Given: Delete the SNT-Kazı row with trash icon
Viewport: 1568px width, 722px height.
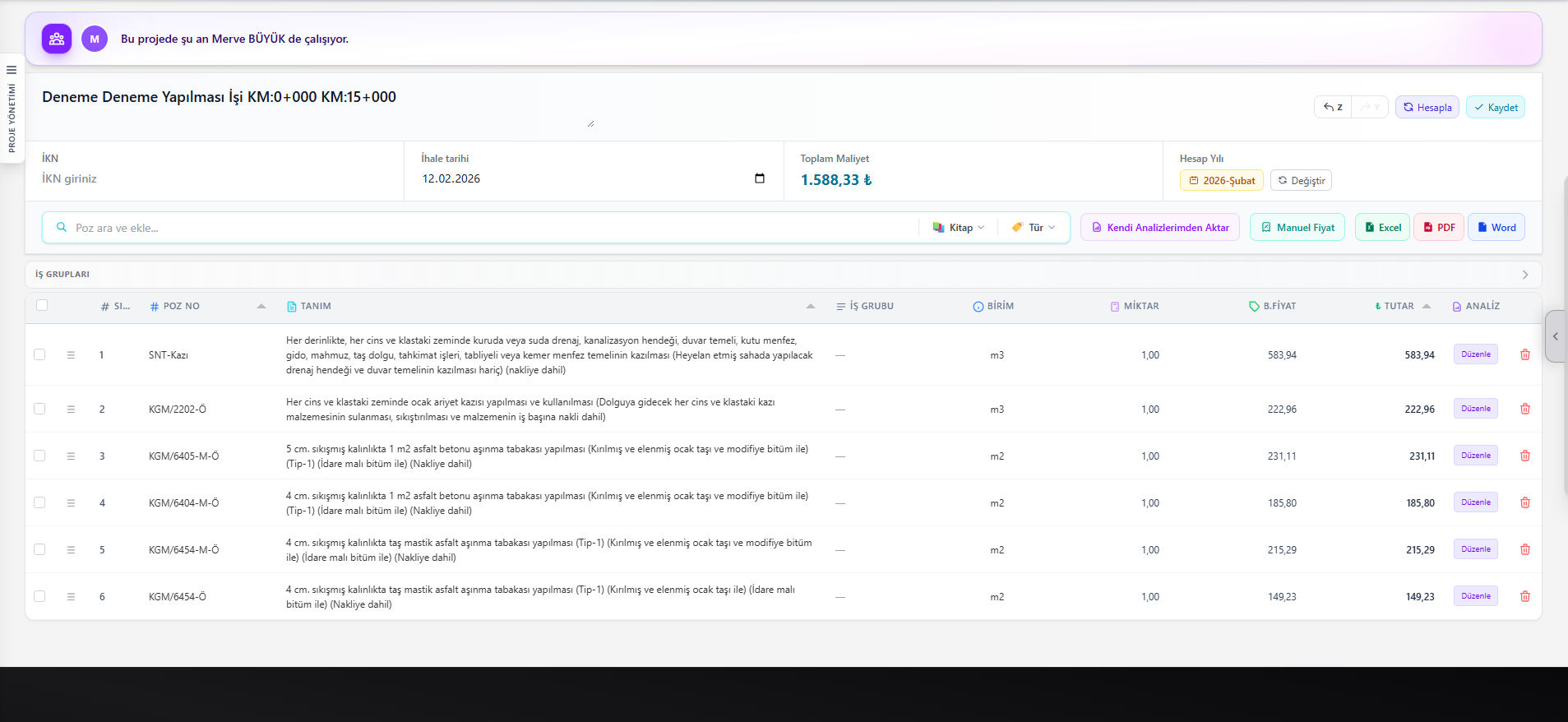Looking at the screenshot, I should pyautogui.click(x=1524, y=354).
